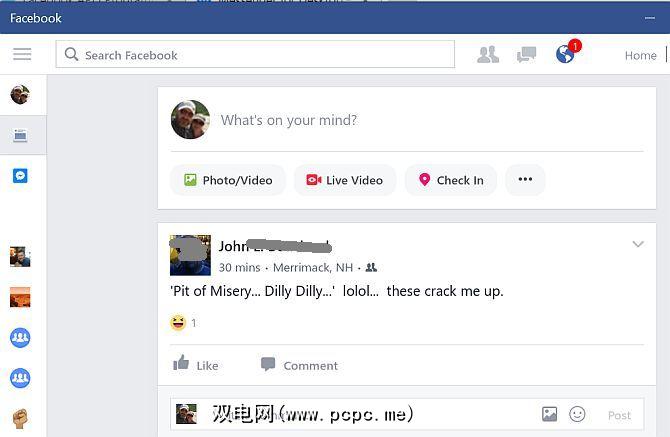Open Messenger icon in left sidebar
Viewport: 670px width, 437px height.
[x=20, y=176]
